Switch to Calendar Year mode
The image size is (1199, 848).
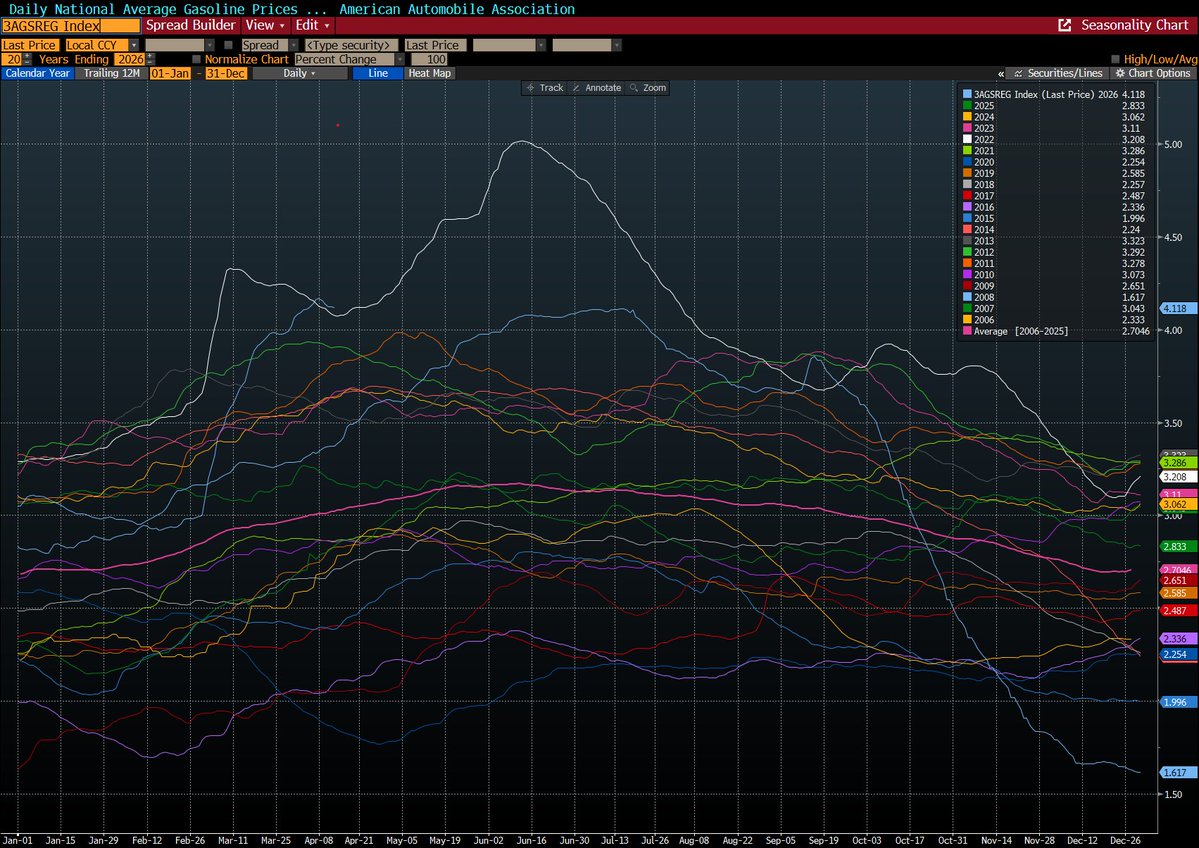tap(37, 73)
